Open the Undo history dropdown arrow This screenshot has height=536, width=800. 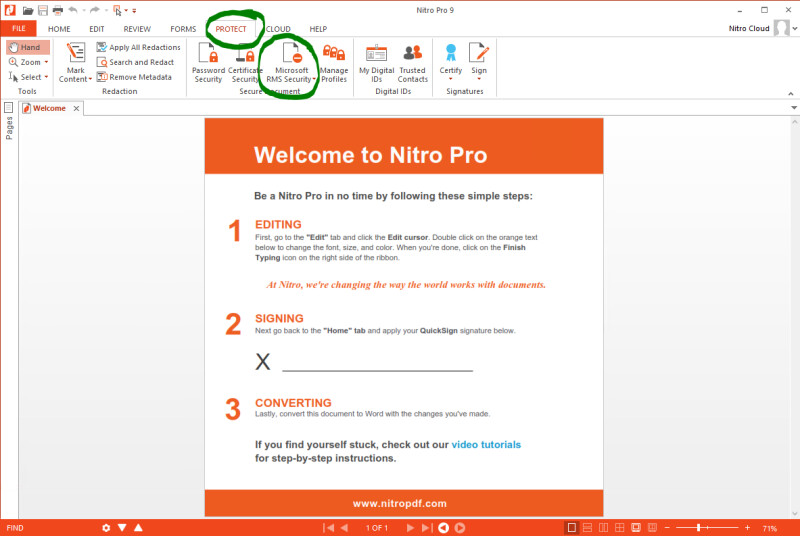84,10
